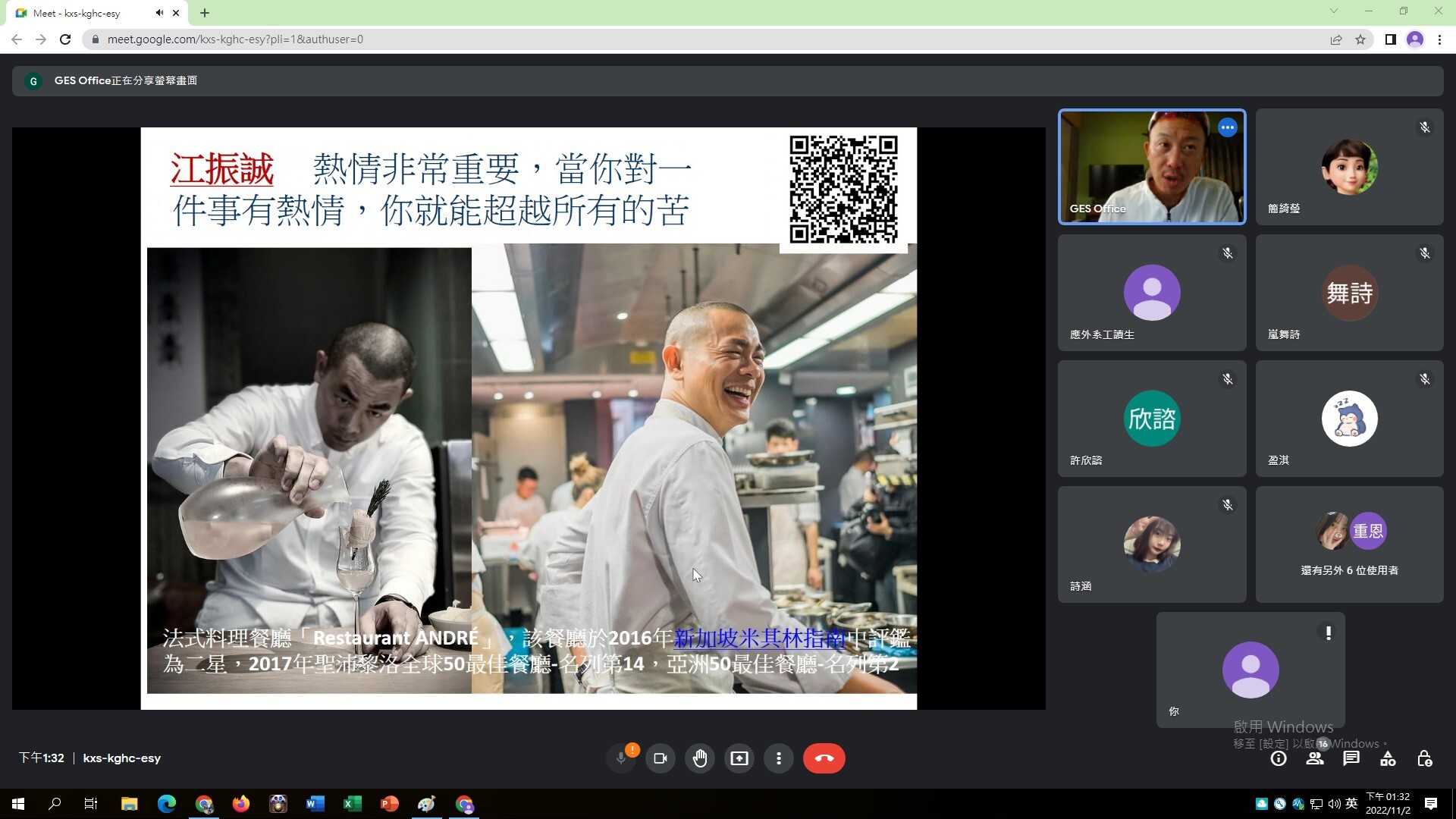This screenshot has width=1456, height=819.
Task: Reload the Meet page
Action: (x=65, y=39)
